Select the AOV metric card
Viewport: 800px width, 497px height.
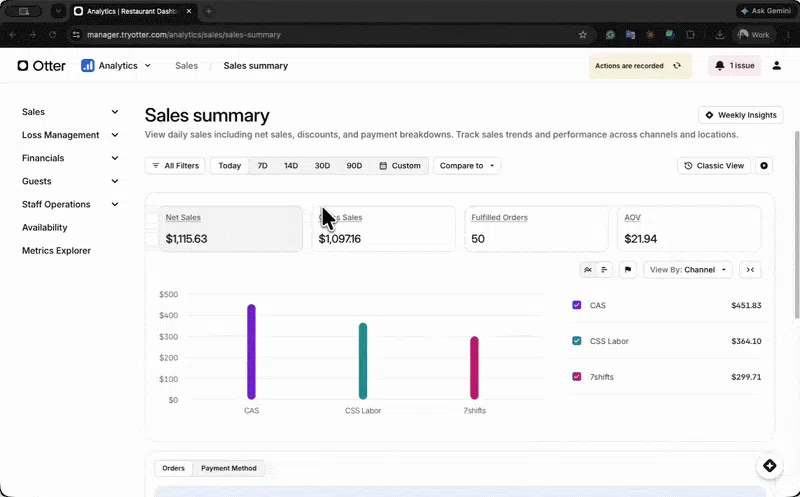coord(689,229)
